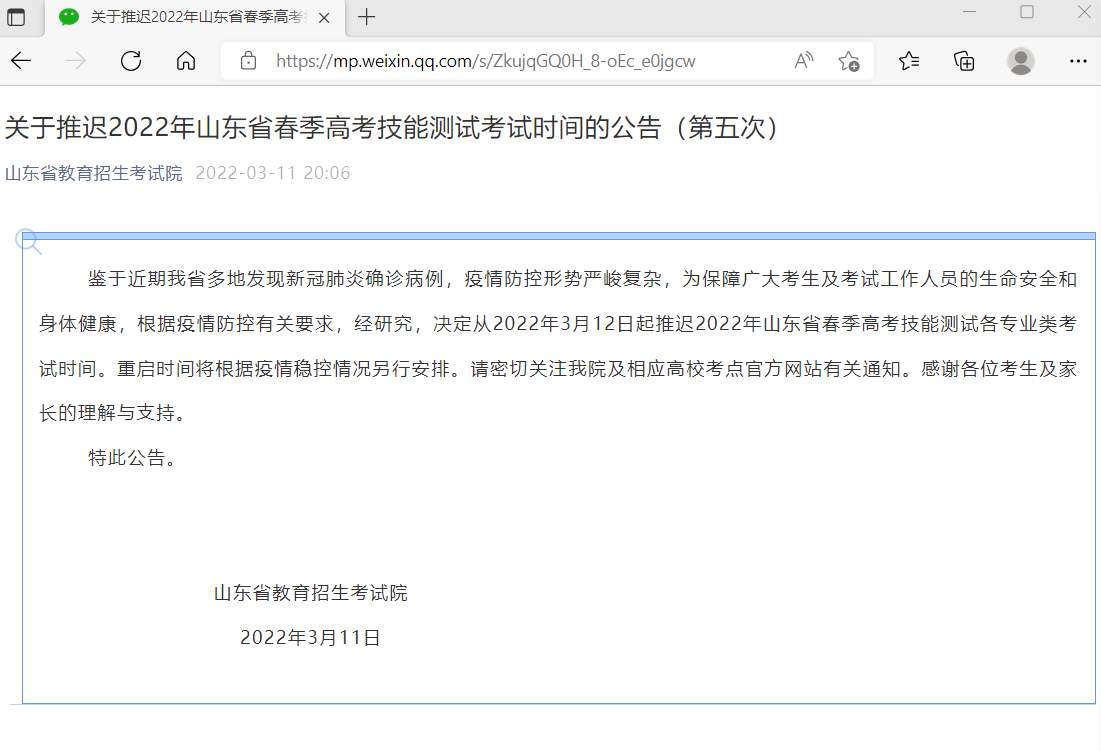This screenshot has height=751, width=1101.
Task: Click the date 2022年3月11日
Action: pos(310,637)
